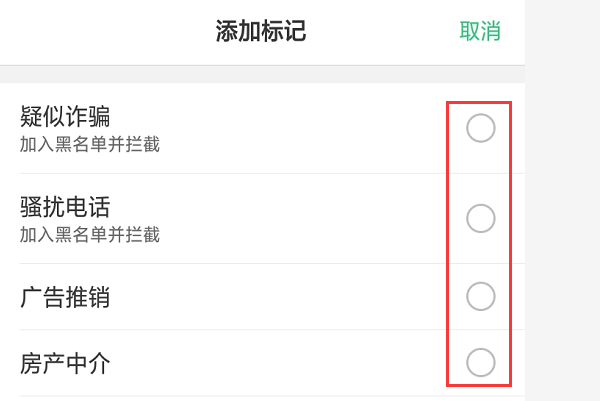The height and width of the screenshot is (401, 600).
Task: Choose the 广告推销 radio circle
Action: [481, 296]
